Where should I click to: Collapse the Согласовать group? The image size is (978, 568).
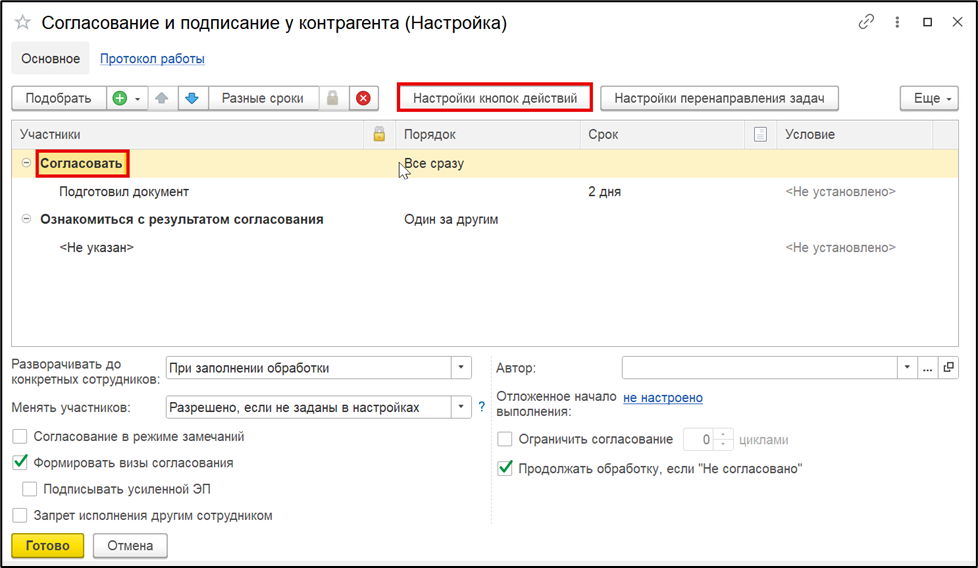click(26, 163)
